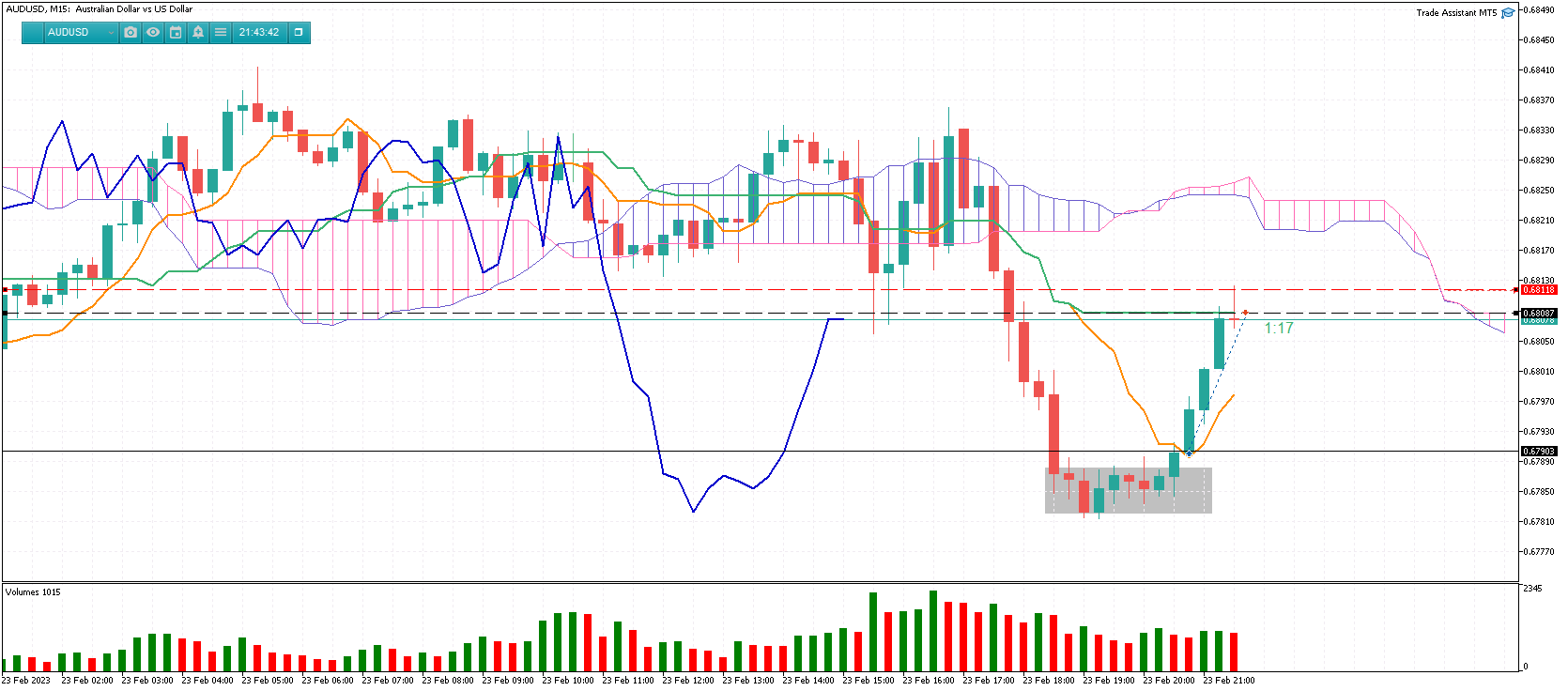This screenshot has width=1568, height=691.
Task: Maximize the trade panel using square icon
Action: coord(299,32)
